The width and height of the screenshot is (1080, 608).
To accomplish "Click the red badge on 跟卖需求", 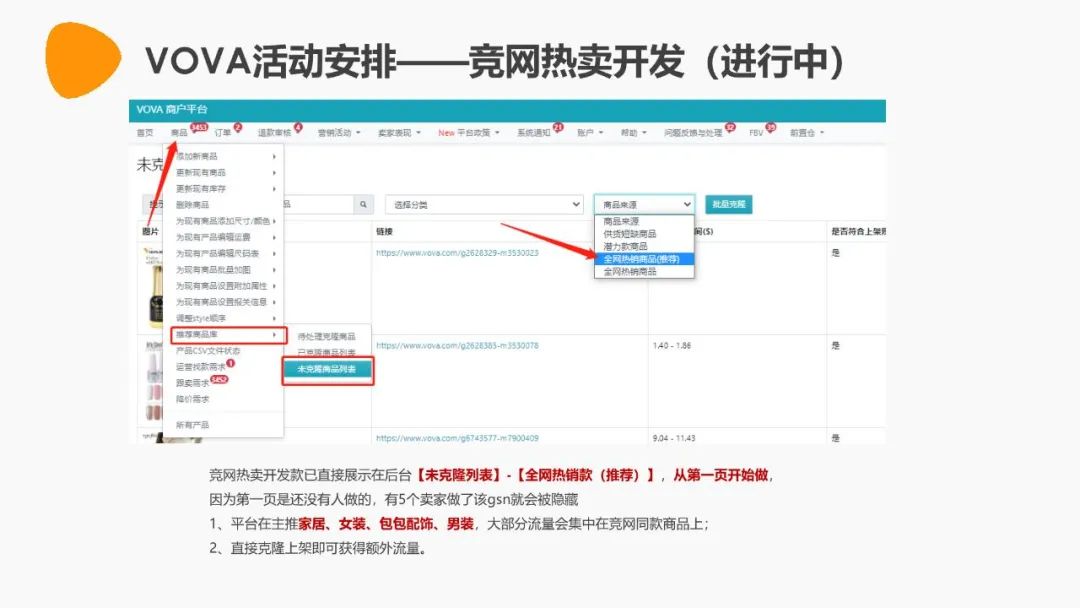I will click(x=219, y=379).
